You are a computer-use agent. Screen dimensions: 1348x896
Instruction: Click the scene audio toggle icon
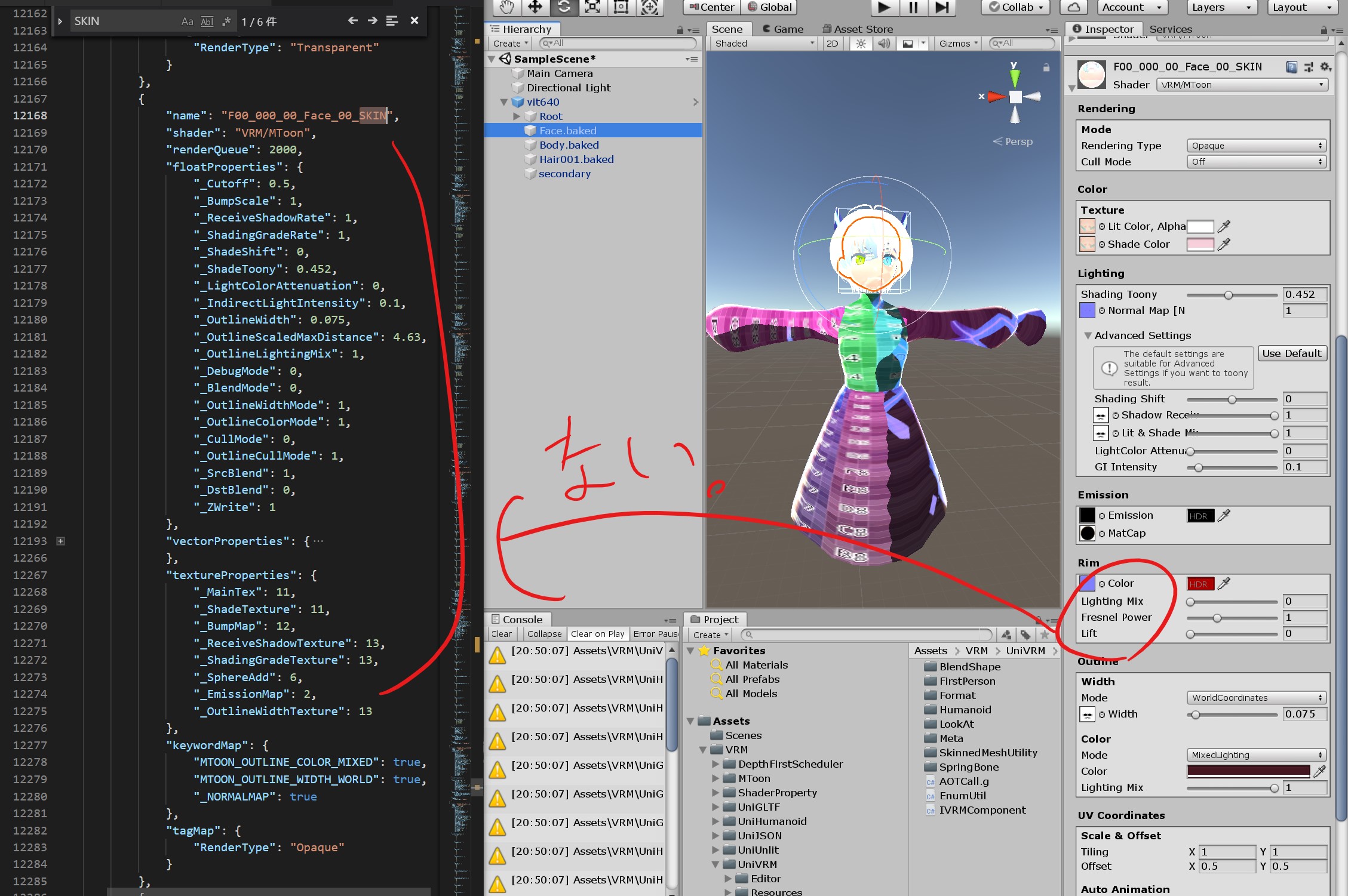pos(883,43)
